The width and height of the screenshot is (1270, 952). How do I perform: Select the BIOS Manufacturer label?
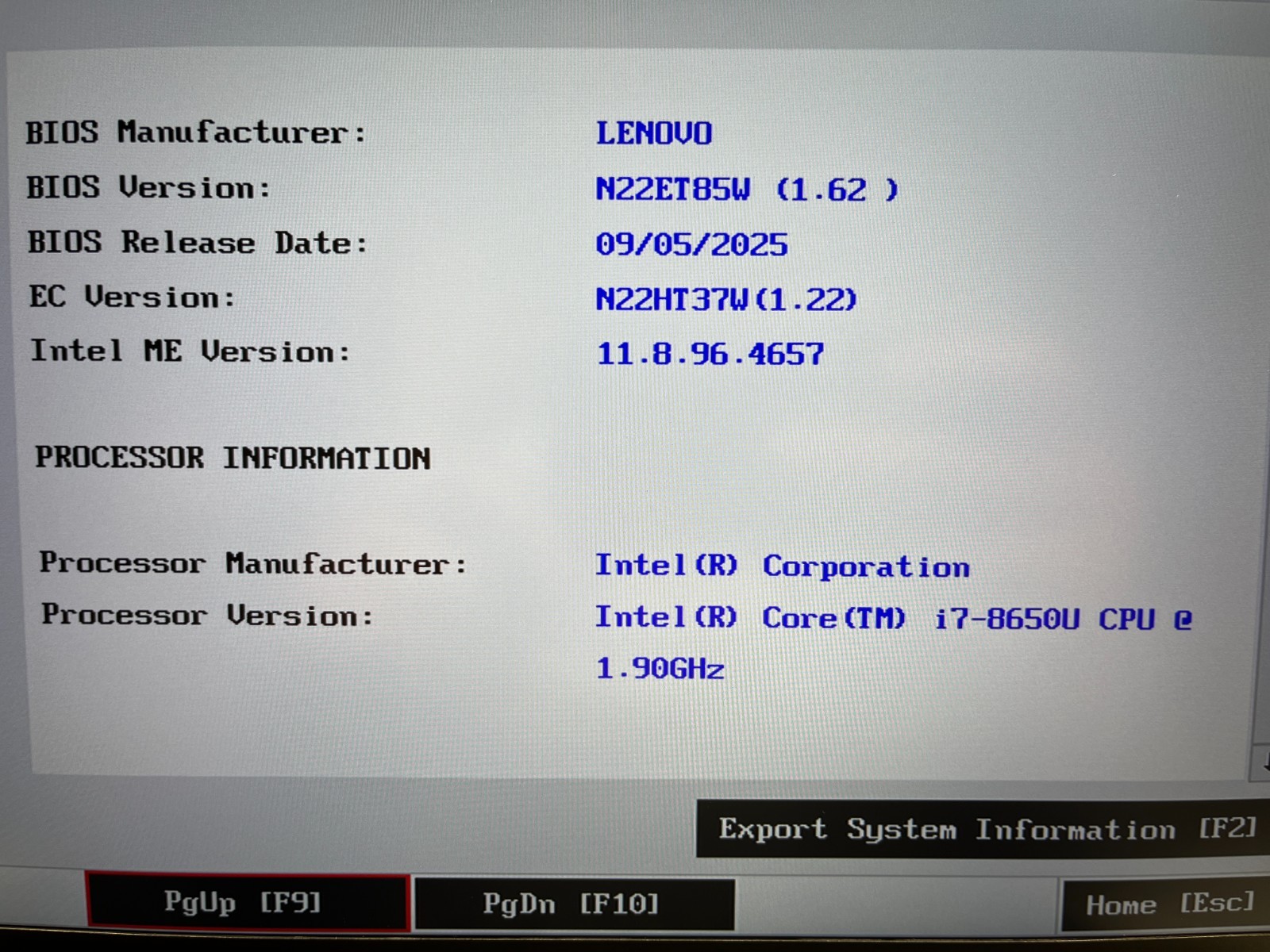pos(196,132)
